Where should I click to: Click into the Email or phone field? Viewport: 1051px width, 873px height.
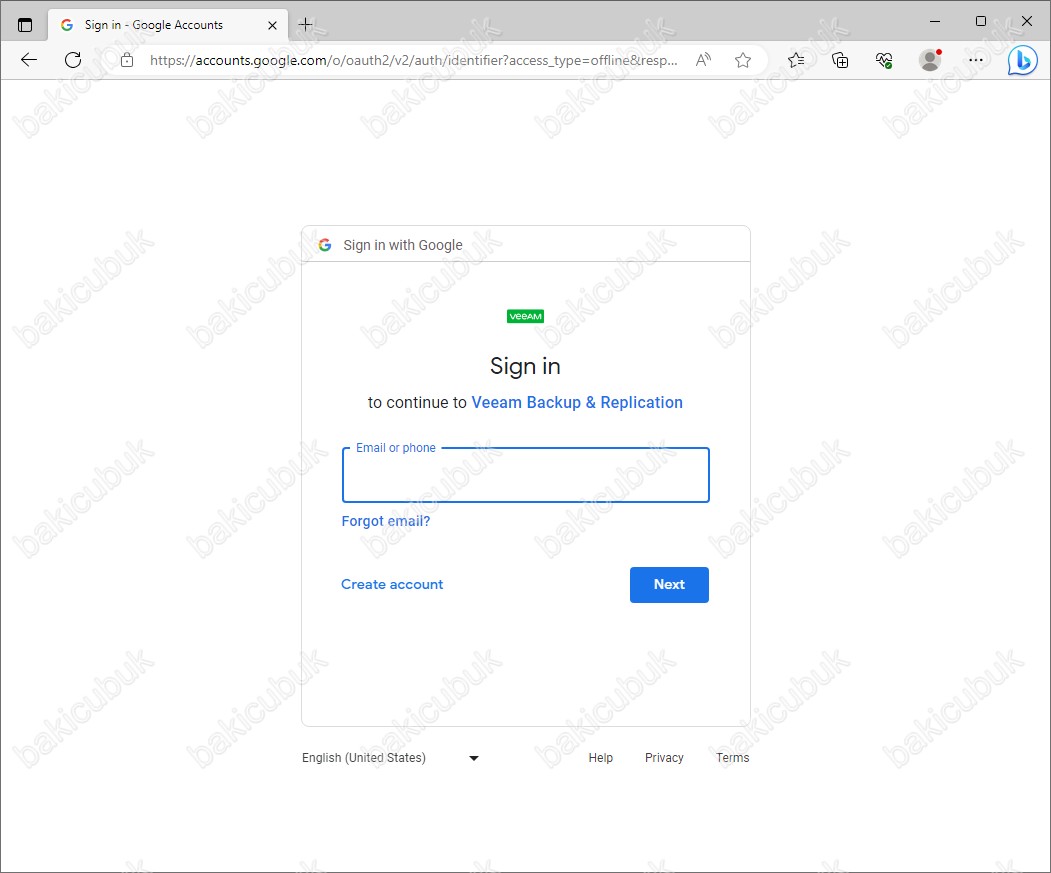526,475
